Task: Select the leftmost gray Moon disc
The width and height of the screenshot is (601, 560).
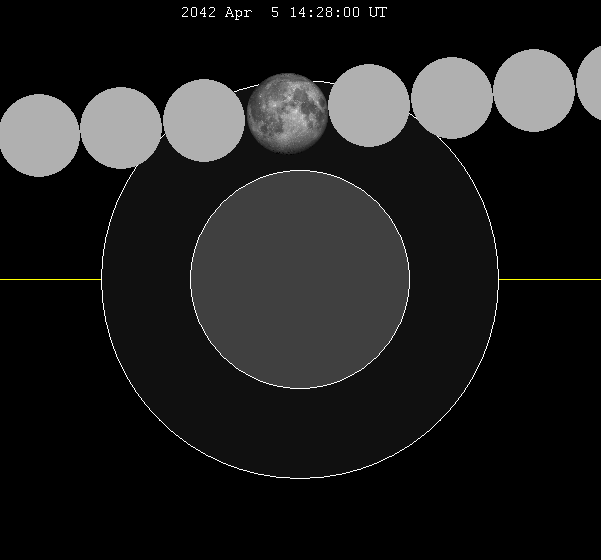Action: 39,135
